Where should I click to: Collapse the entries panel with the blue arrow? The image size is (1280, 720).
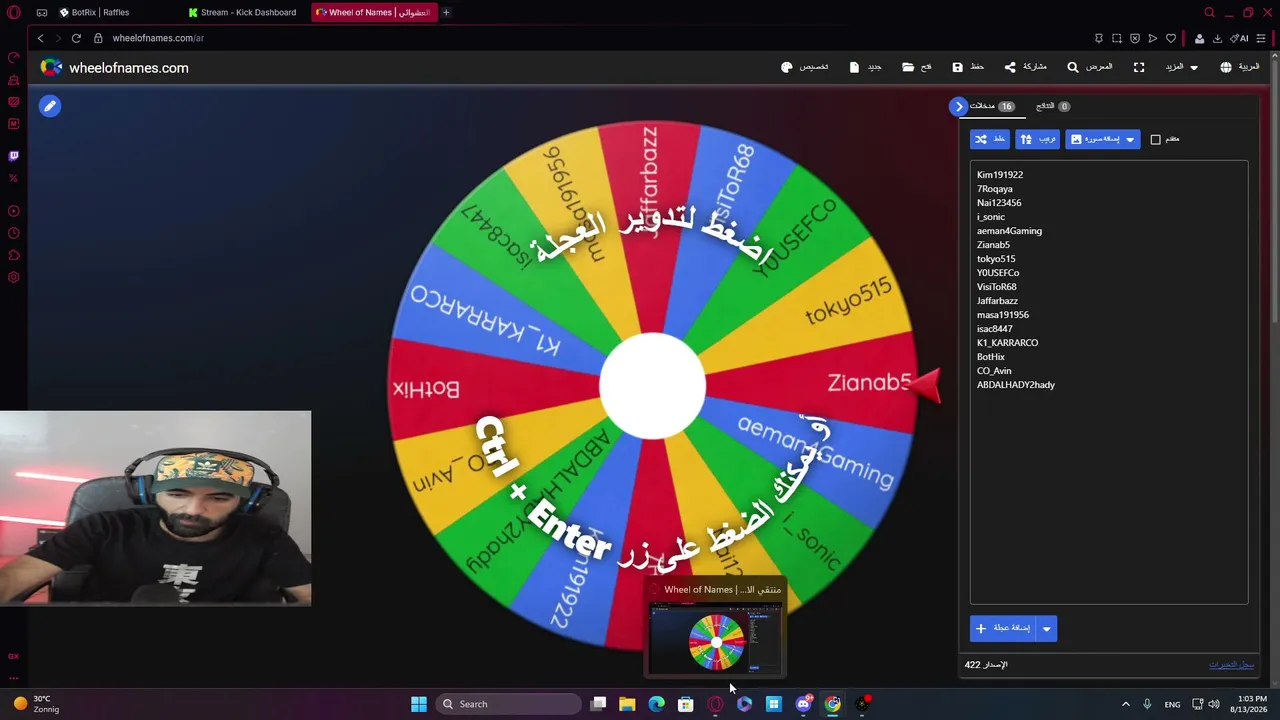point(959,106)
